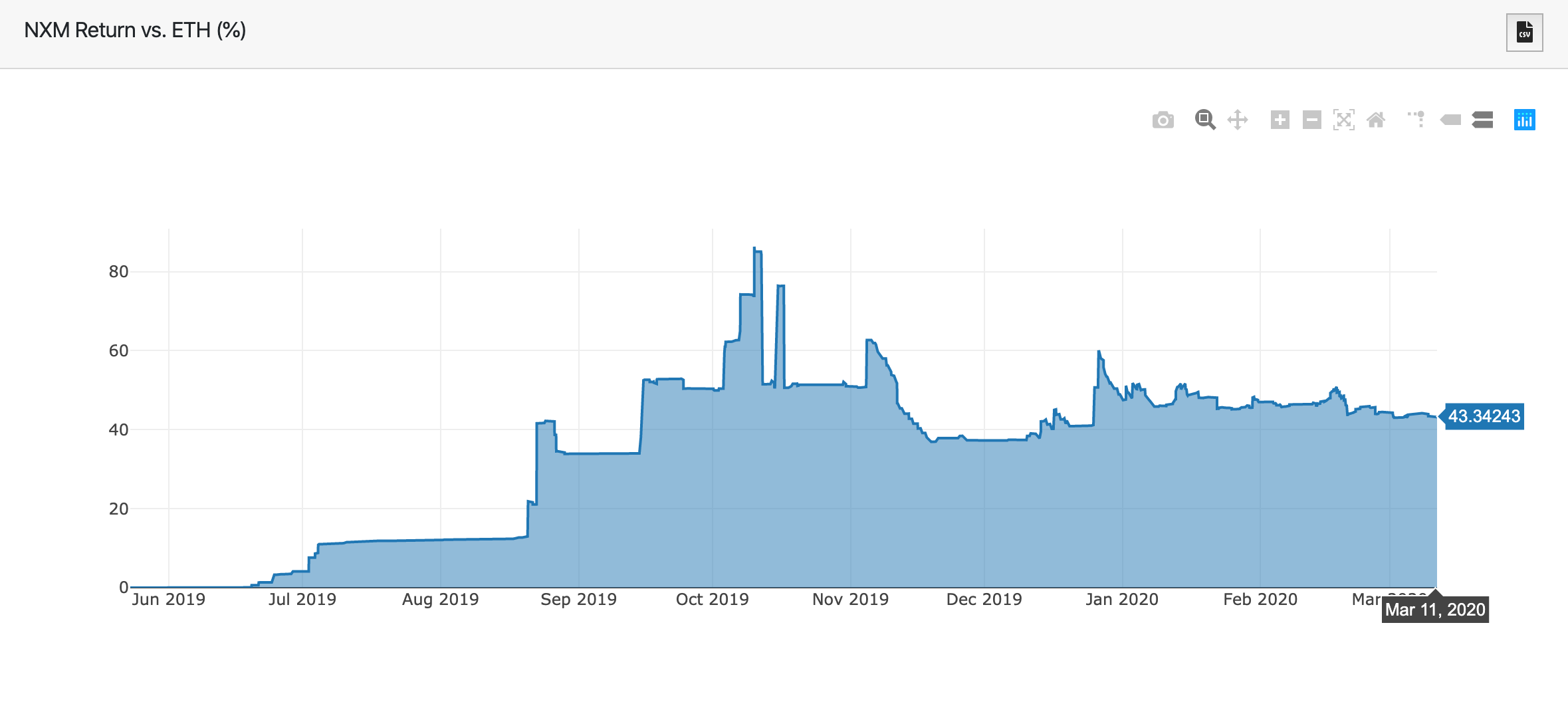Viewport: 1568px width, 718px height.
Task: Click the 43.34243 value hover label
Action: click(x=1484, y=416)
